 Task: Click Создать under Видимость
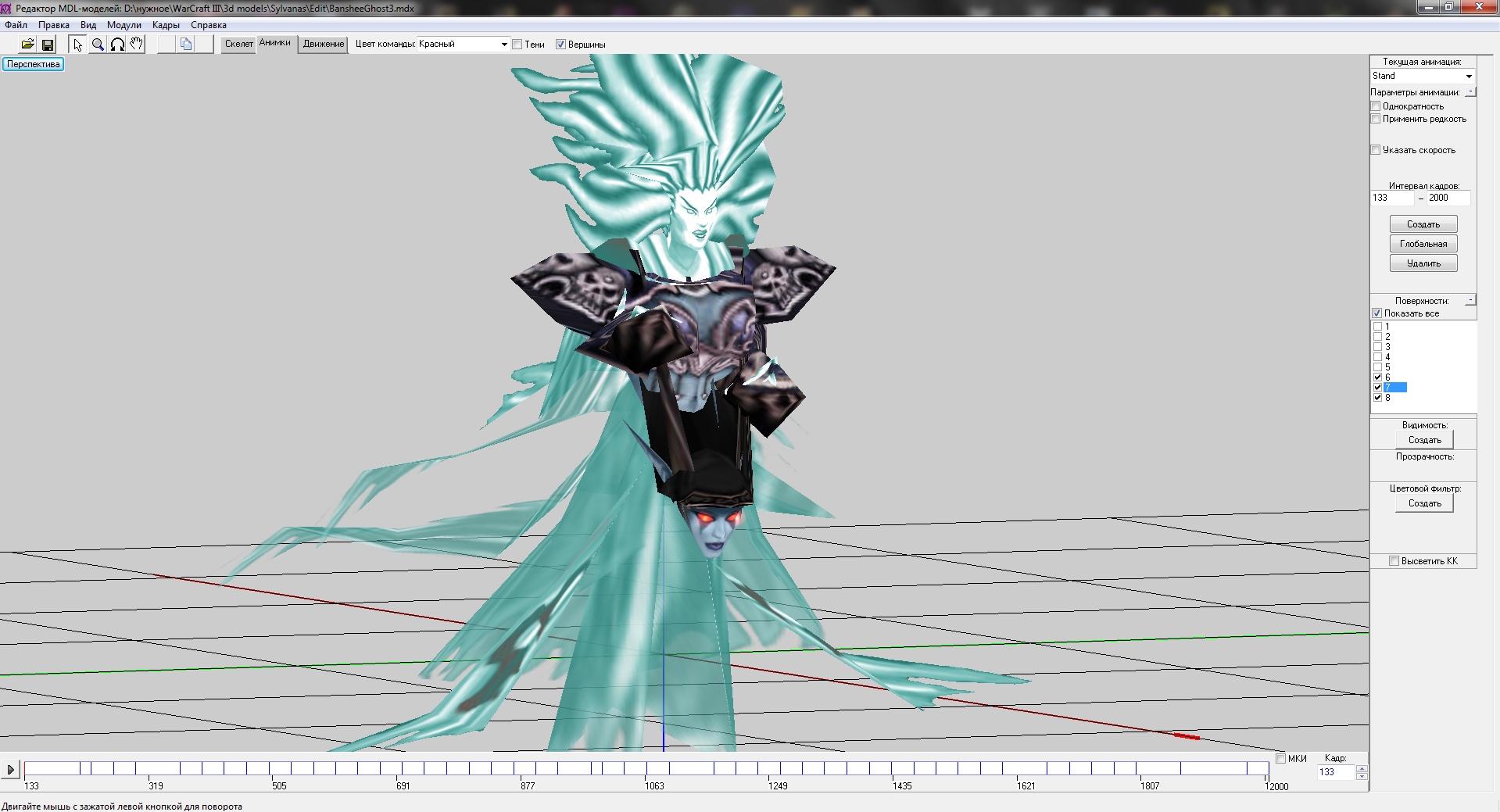click(x=1425, y=440)
